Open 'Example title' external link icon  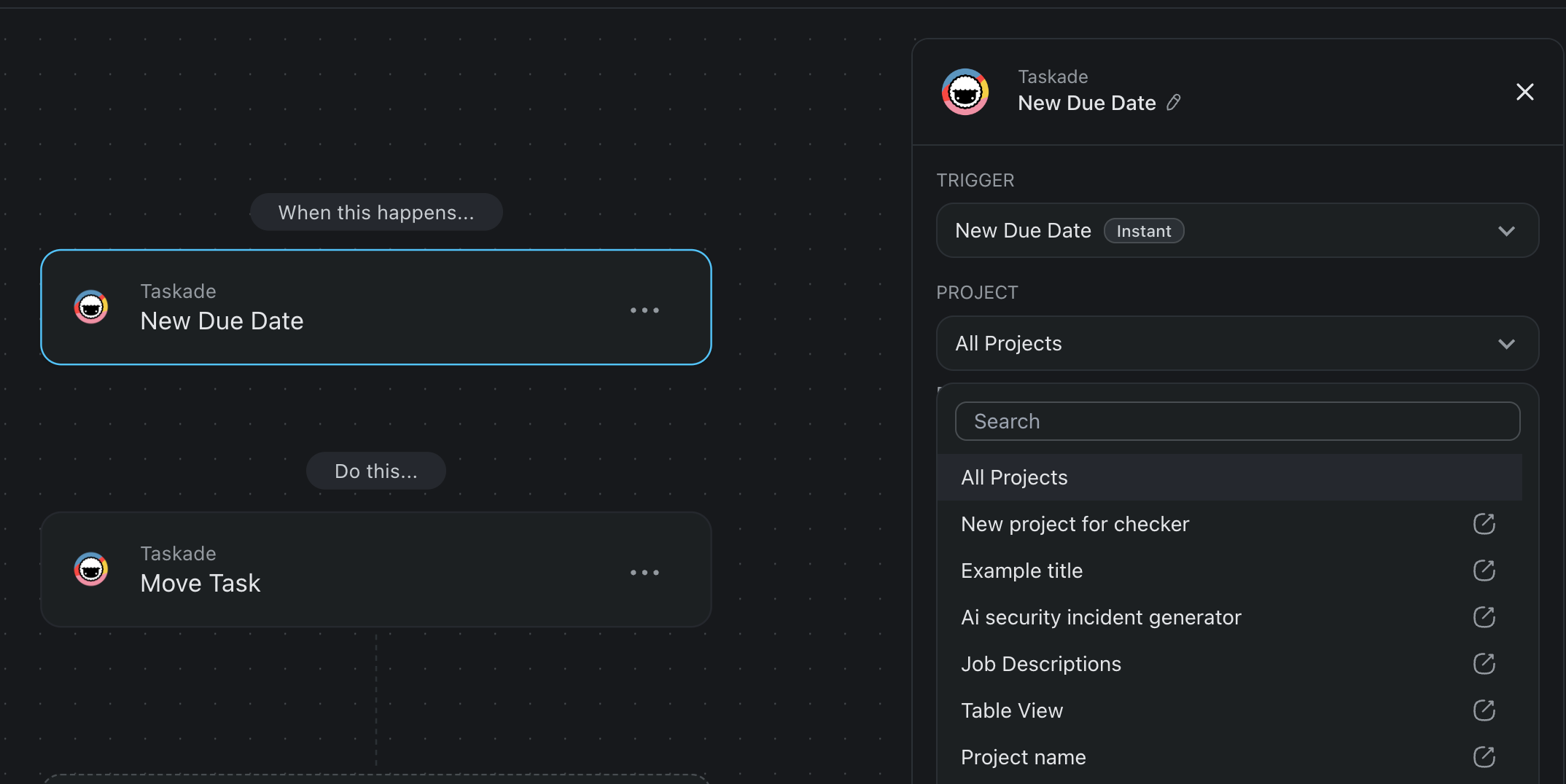(x=1484, y=571)
